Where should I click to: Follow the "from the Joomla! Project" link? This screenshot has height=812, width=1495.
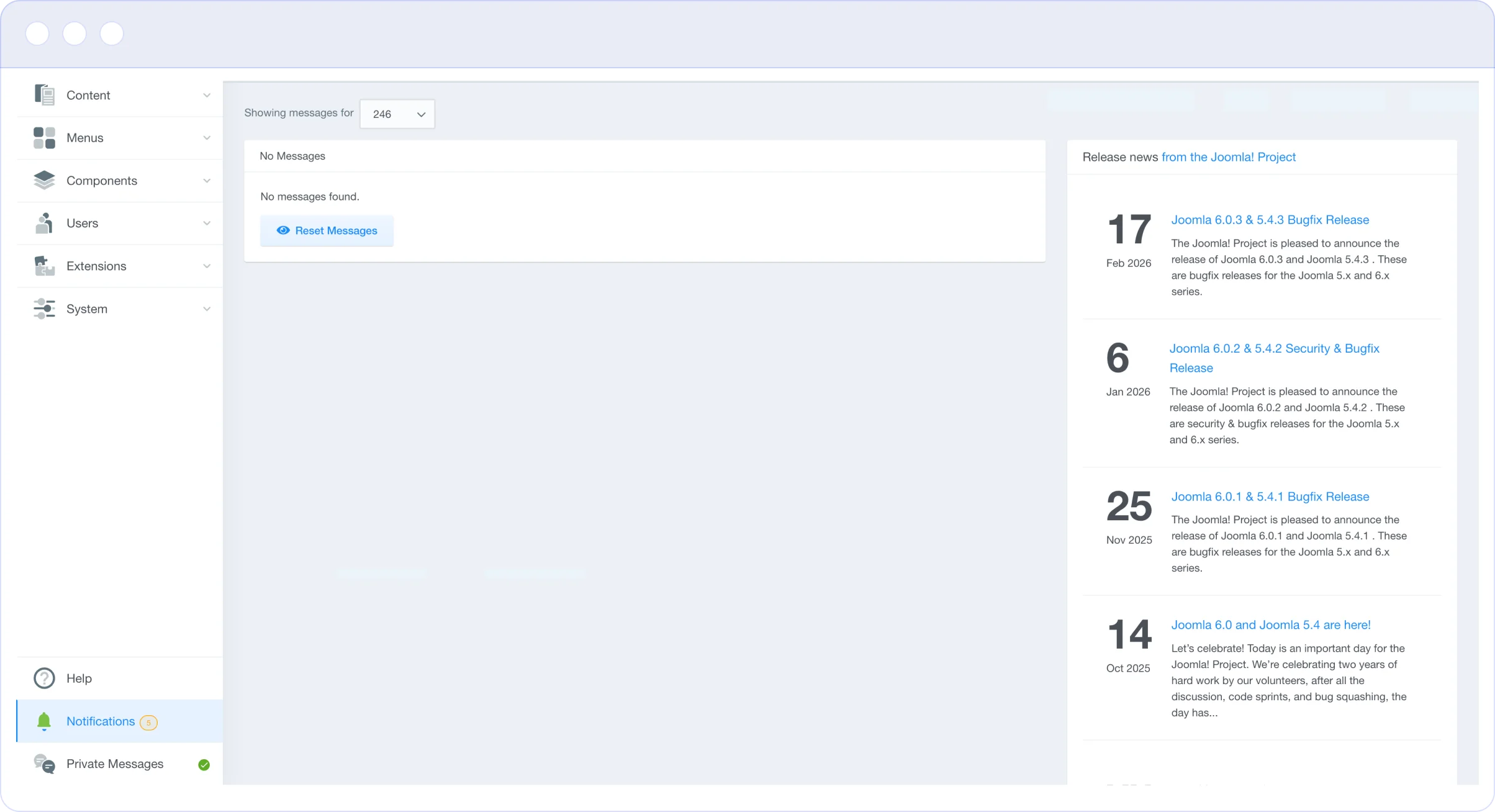[1228, 157]
